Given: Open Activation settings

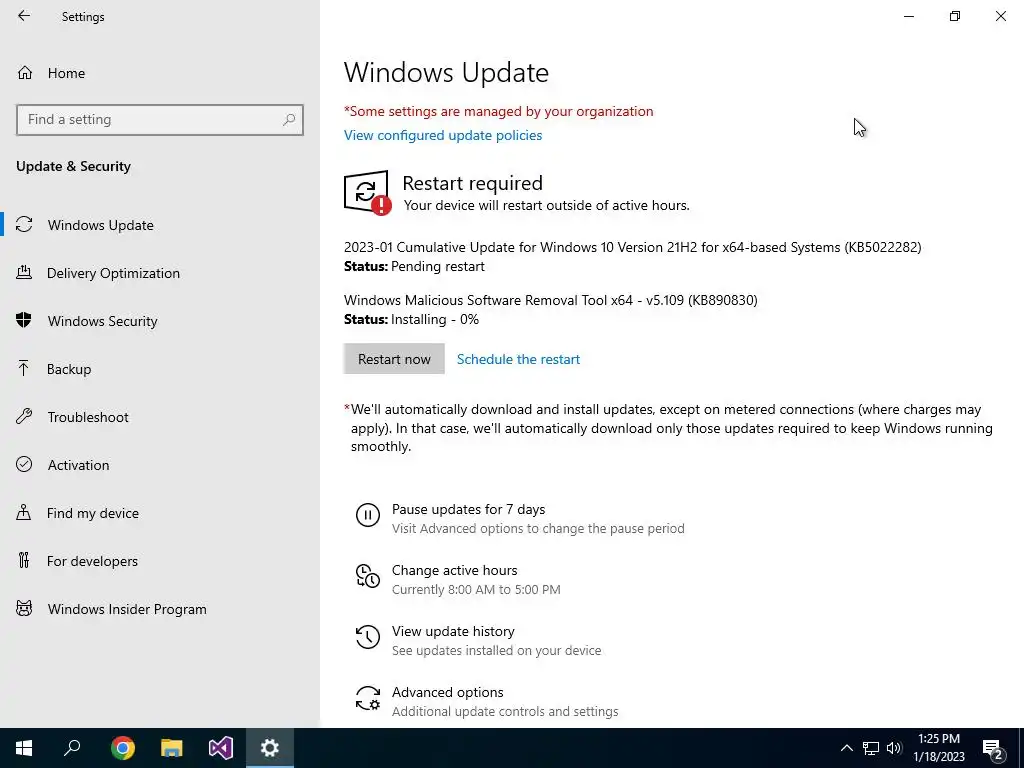Looking at the screenshot, I should [x=78, y=465].
